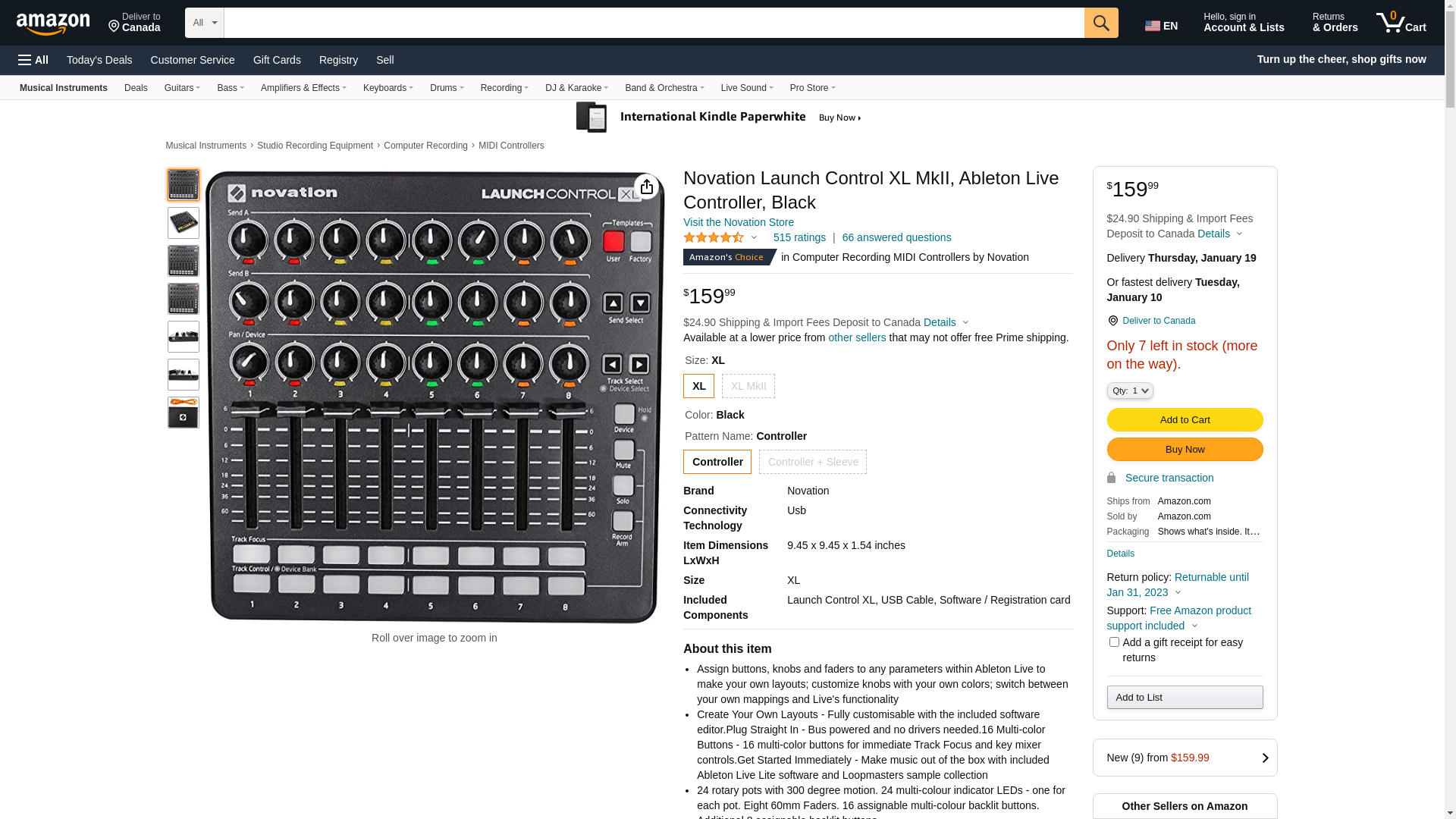Open the search category All dropdown
Screen dimensions: 1456x819
tap(205, 23)
